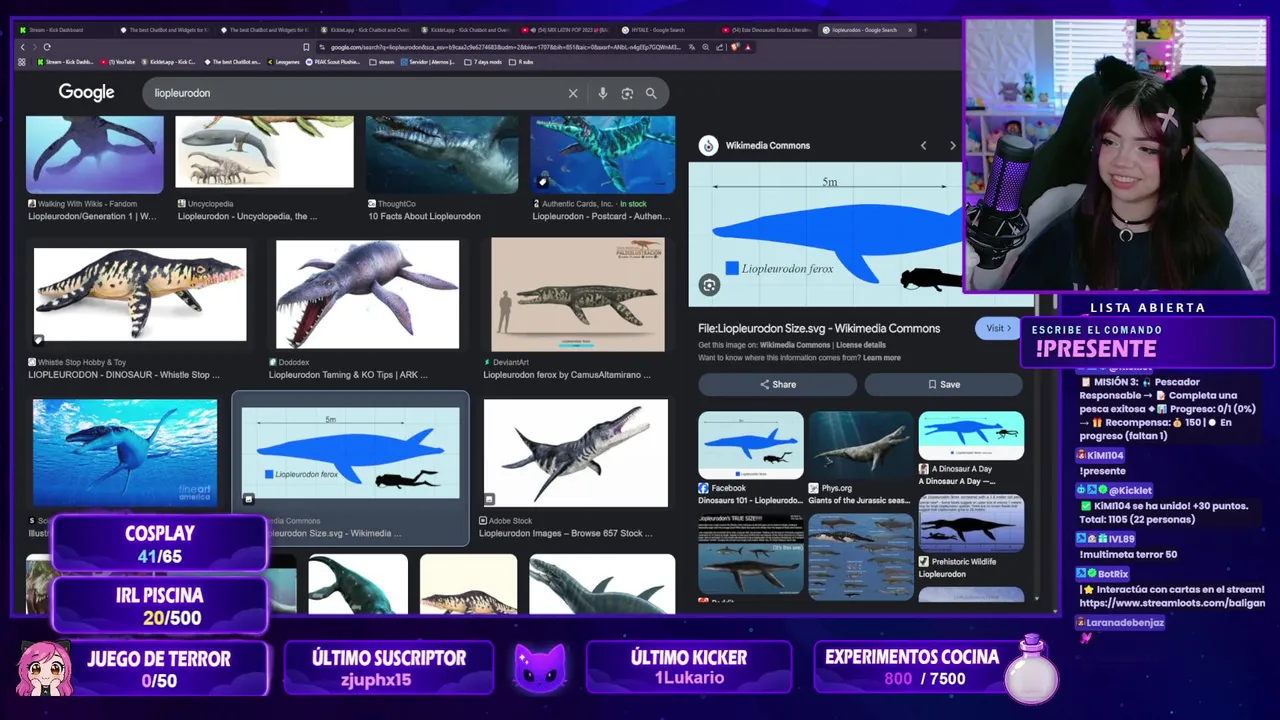Open the stream bookmark folder
This screenshot has width=1280, height=720.
(x=382, y=62)
